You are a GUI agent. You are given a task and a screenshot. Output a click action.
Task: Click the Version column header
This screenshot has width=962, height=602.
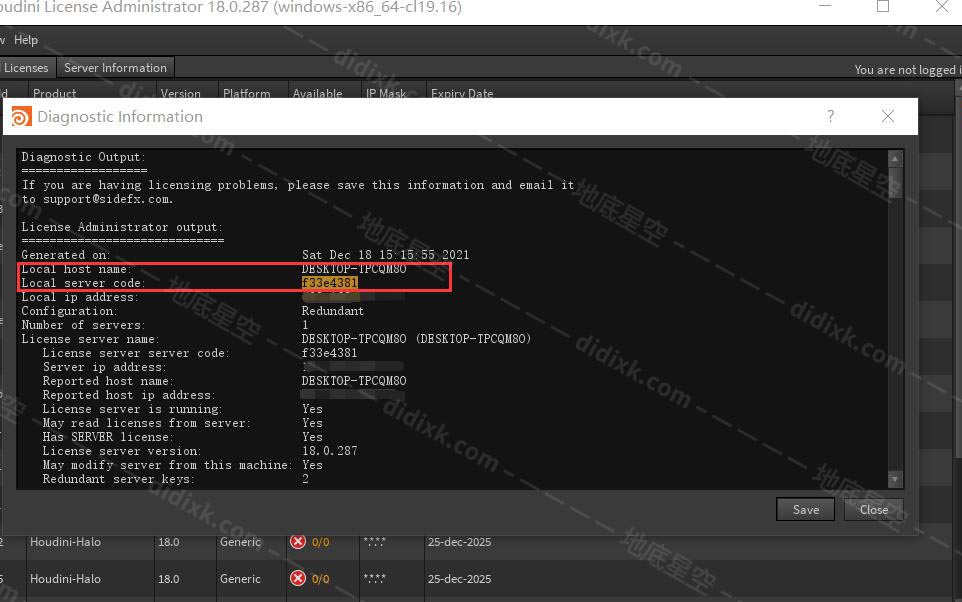tap(180, 93)
